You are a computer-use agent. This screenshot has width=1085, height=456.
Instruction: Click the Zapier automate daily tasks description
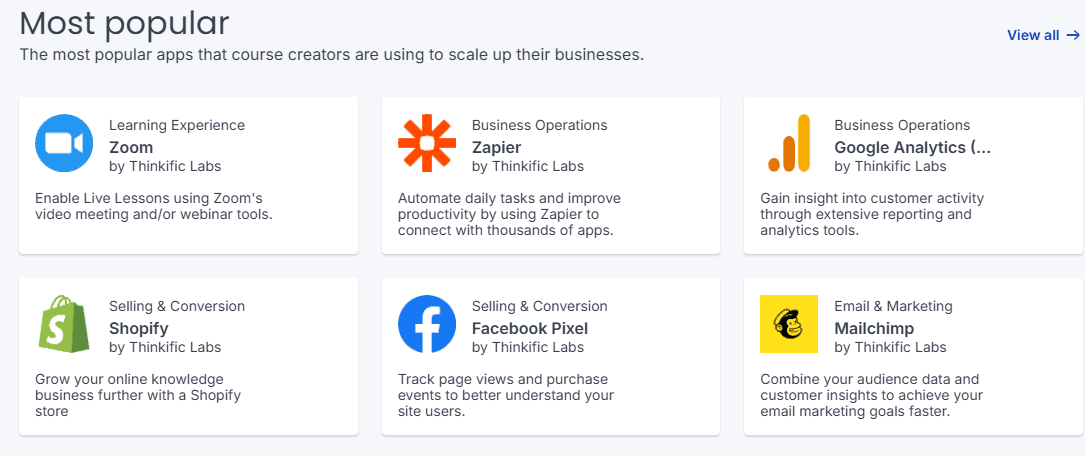tap(509, 215)
